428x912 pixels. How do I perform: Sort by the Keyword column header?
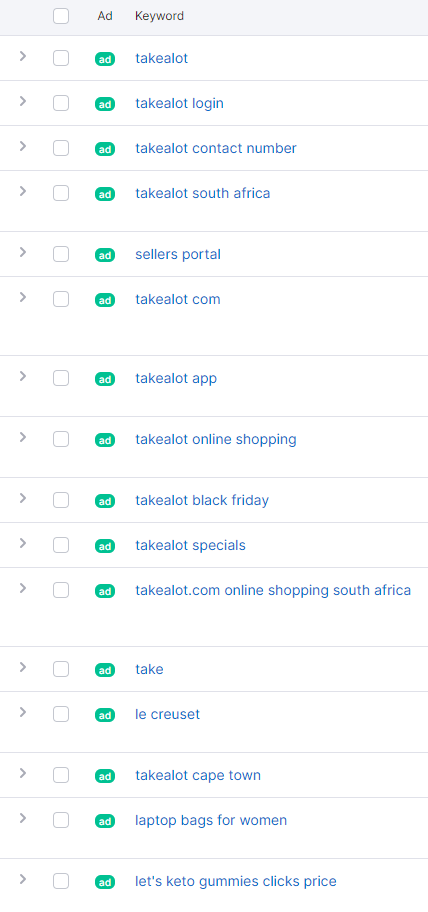(x=159, y=16)
